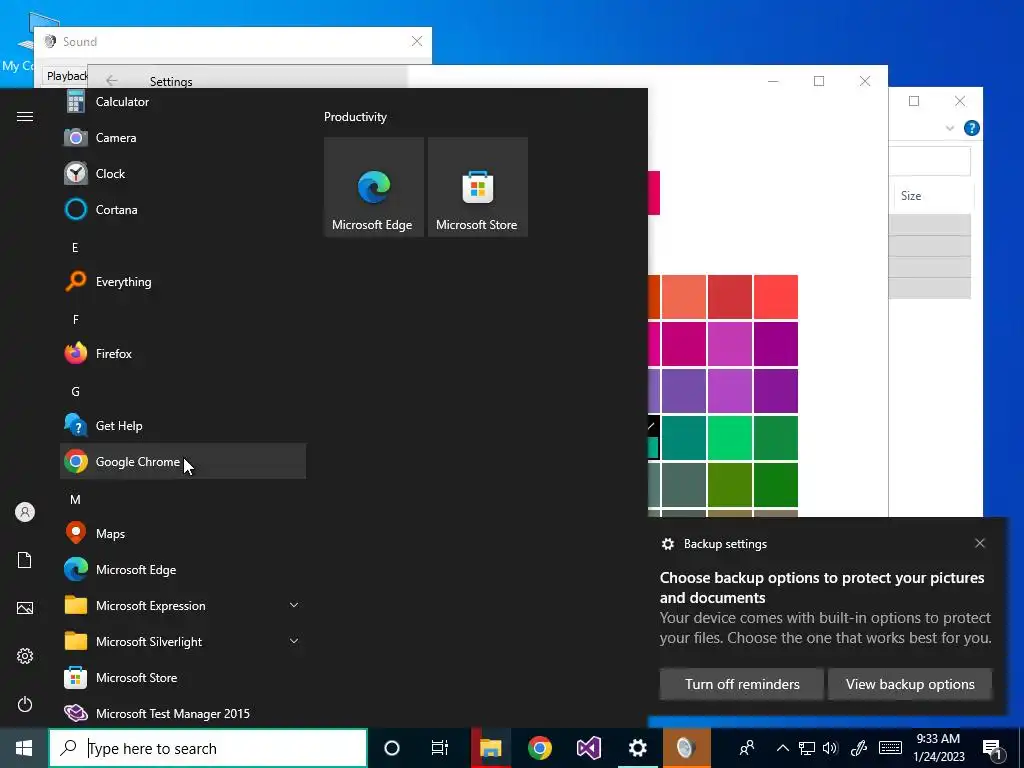Image resolution: width=1024 pixels, height=768 pixels.
Task: Expand the Microsoft Silverlight folder
Action: 183,641
